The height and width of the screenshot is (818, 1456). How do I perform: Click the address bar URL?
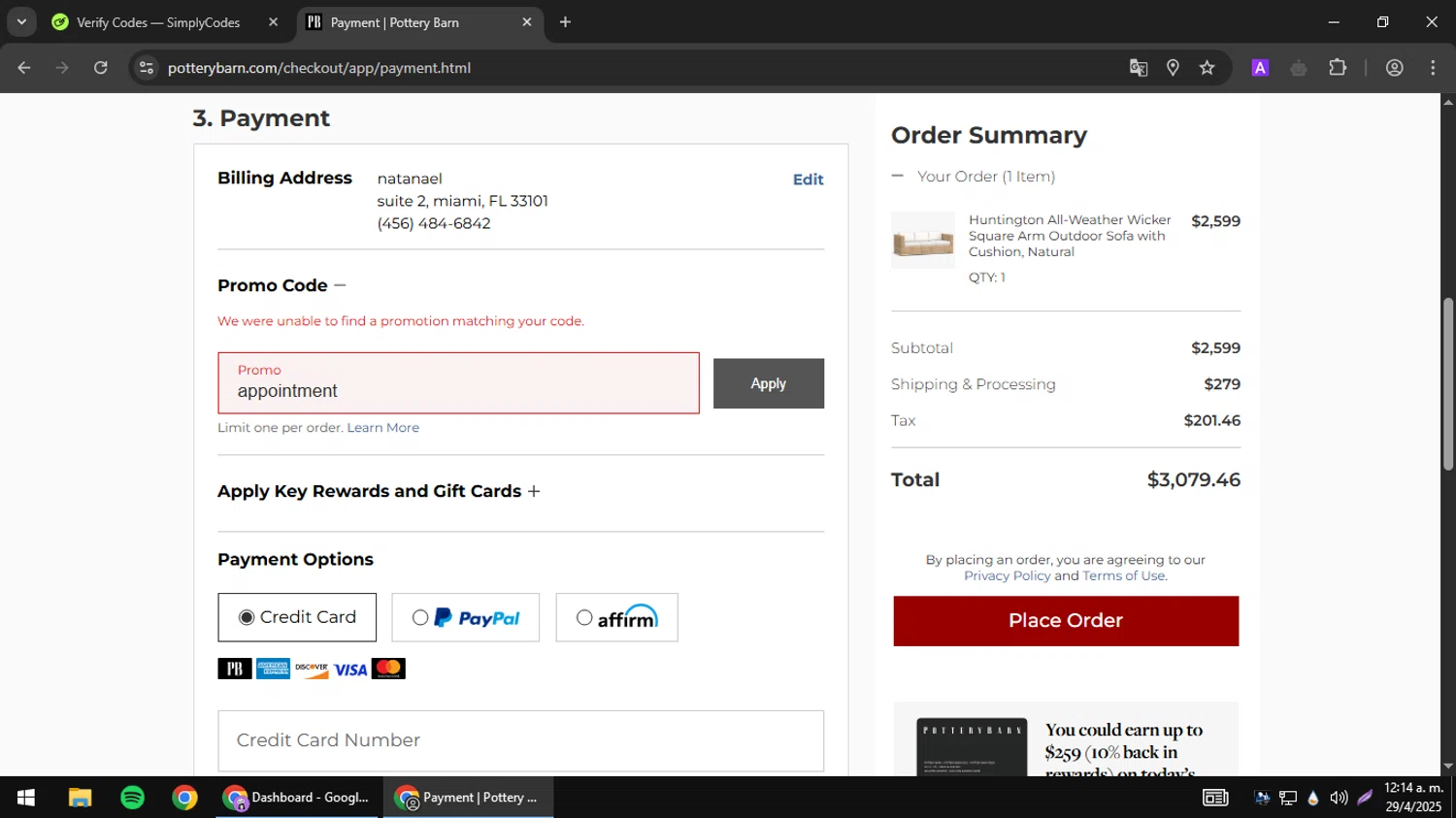click(x=319, y=68)
